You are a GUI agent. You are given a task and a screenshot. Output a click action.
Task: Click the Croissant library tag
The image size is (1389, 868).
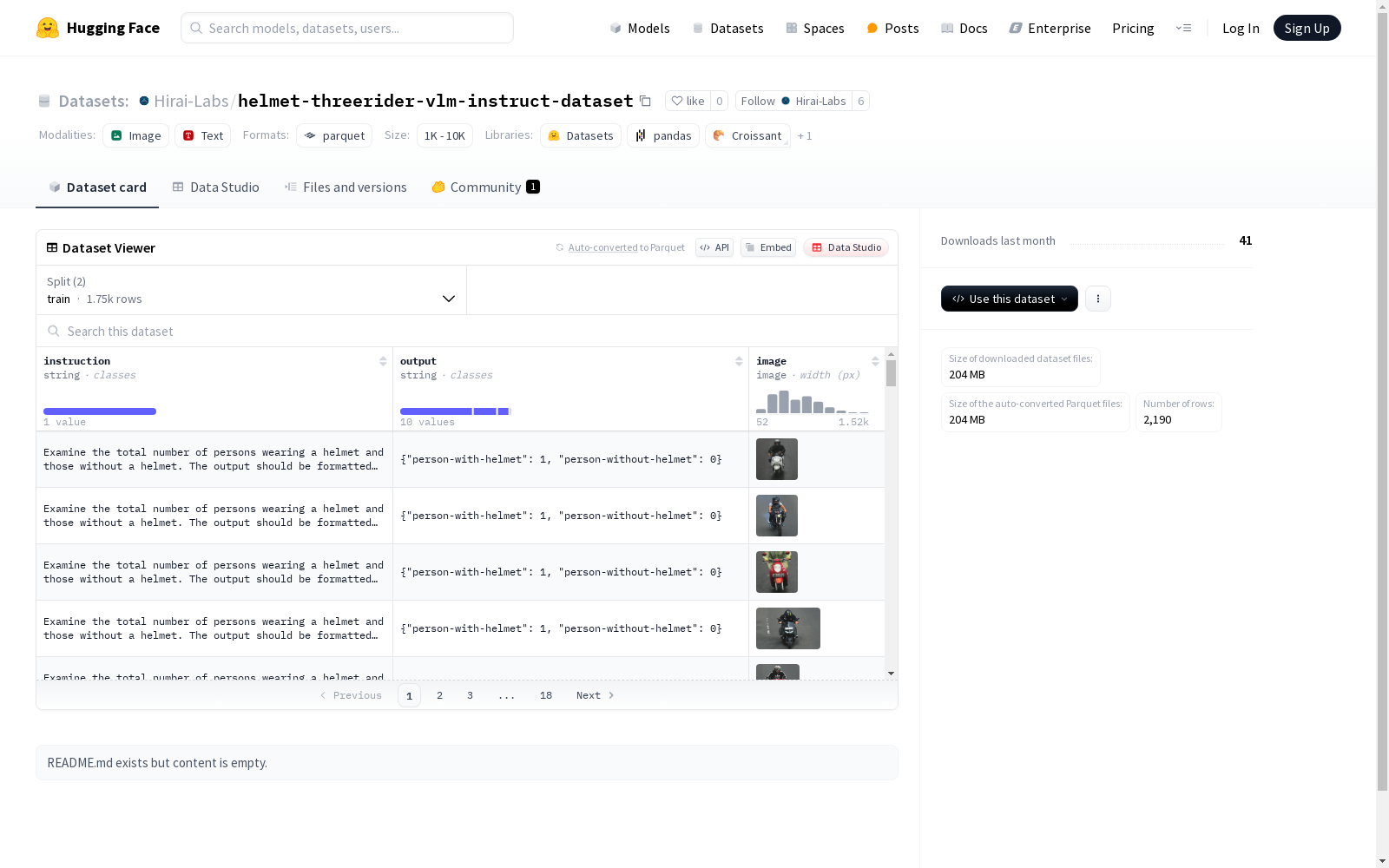[747, 135]
